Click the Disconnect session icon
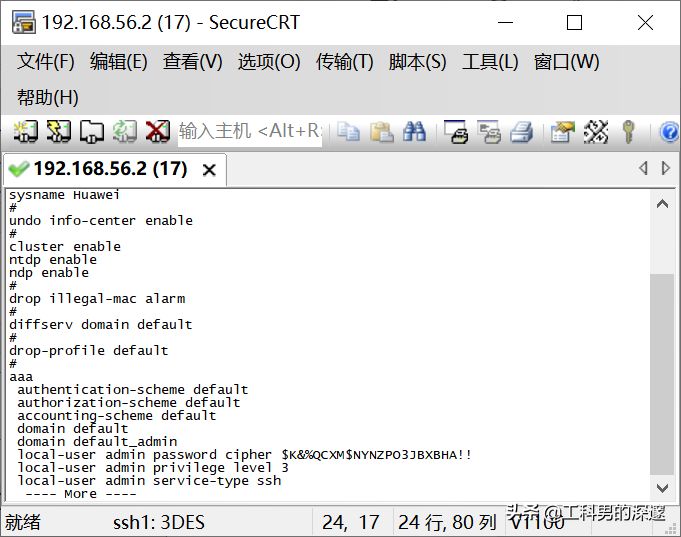Image resolution: width=681 pixels, height=537 pixels. tap(157, 131)
